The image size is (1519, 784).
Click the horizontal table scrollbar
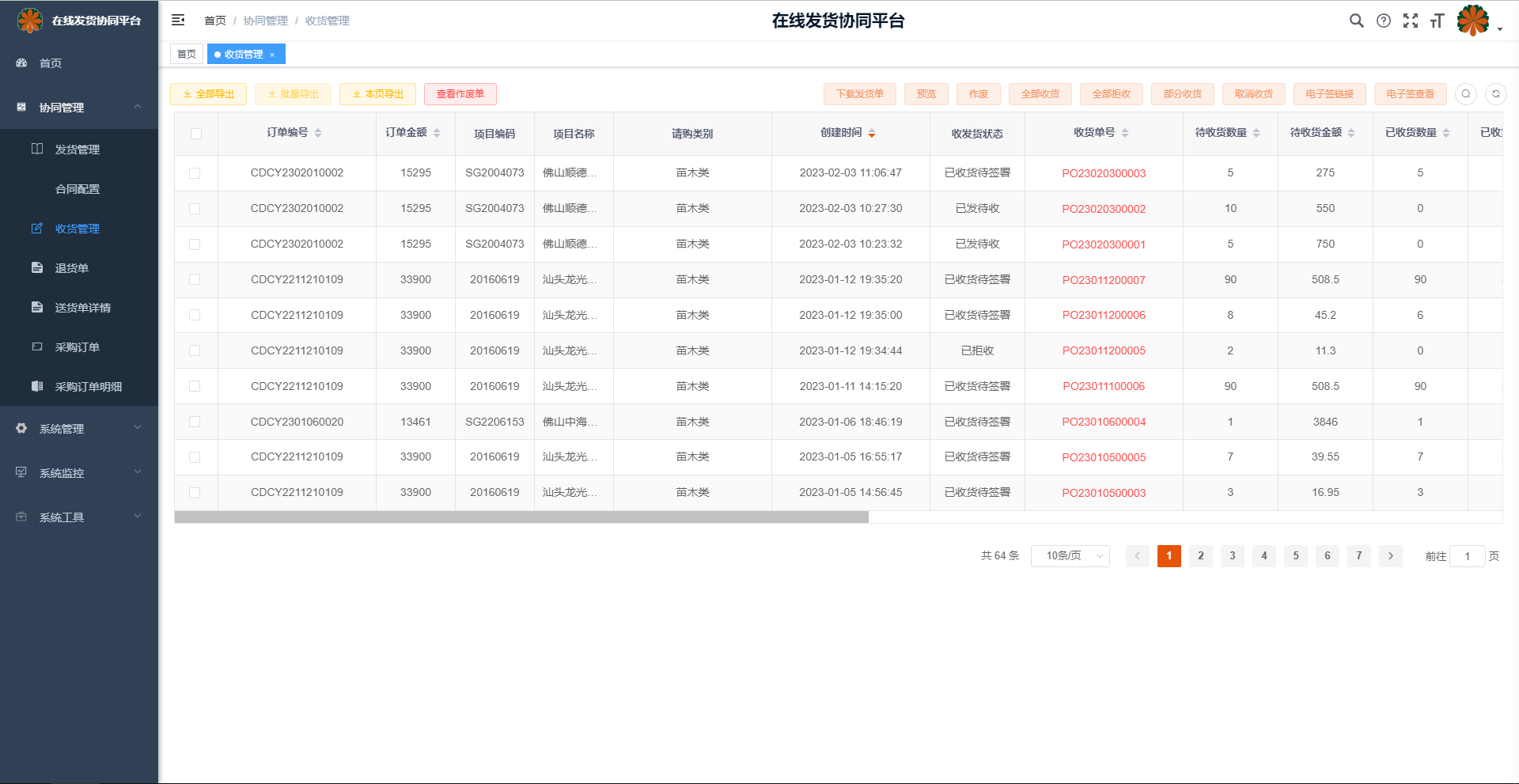(x=521, y=517)
